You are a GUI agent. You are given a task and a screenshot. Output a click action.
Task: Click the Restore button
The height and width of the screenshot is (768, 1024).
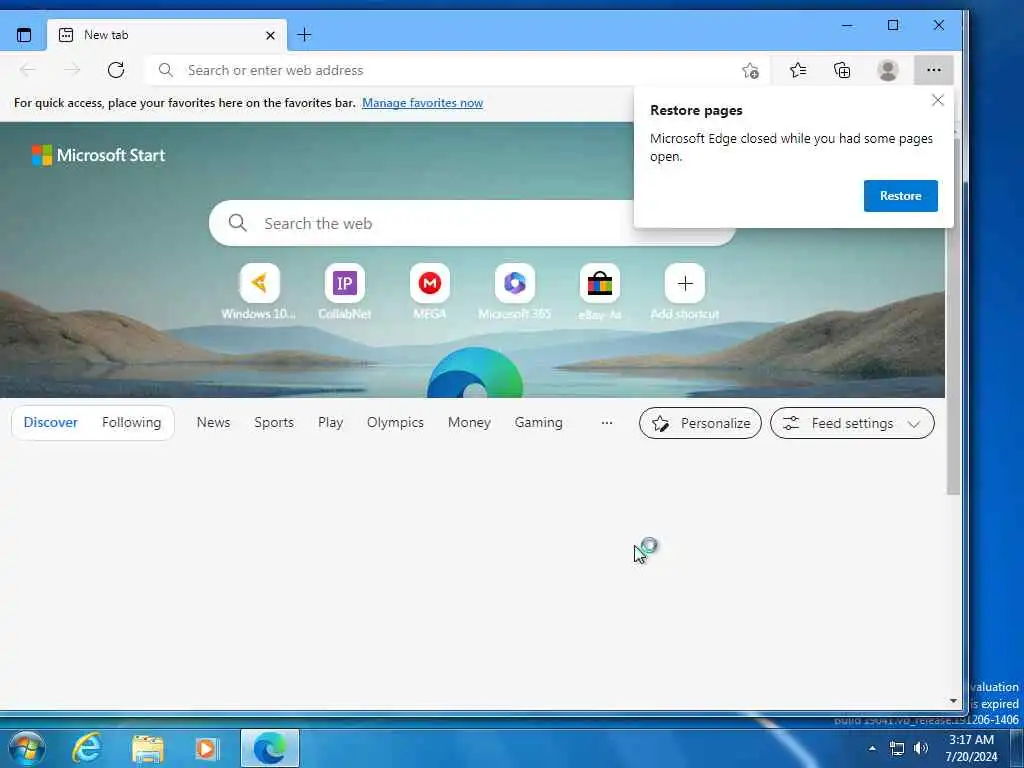[901, 196]
